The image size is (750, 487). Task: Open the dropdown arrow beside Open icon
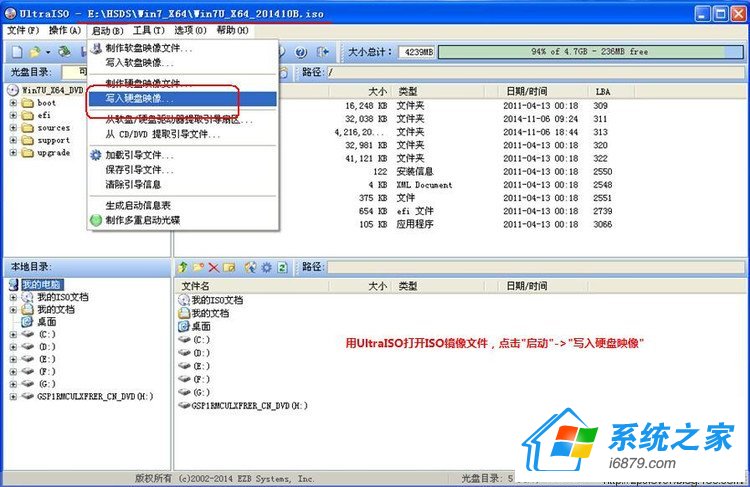click(x=47, y=52)
